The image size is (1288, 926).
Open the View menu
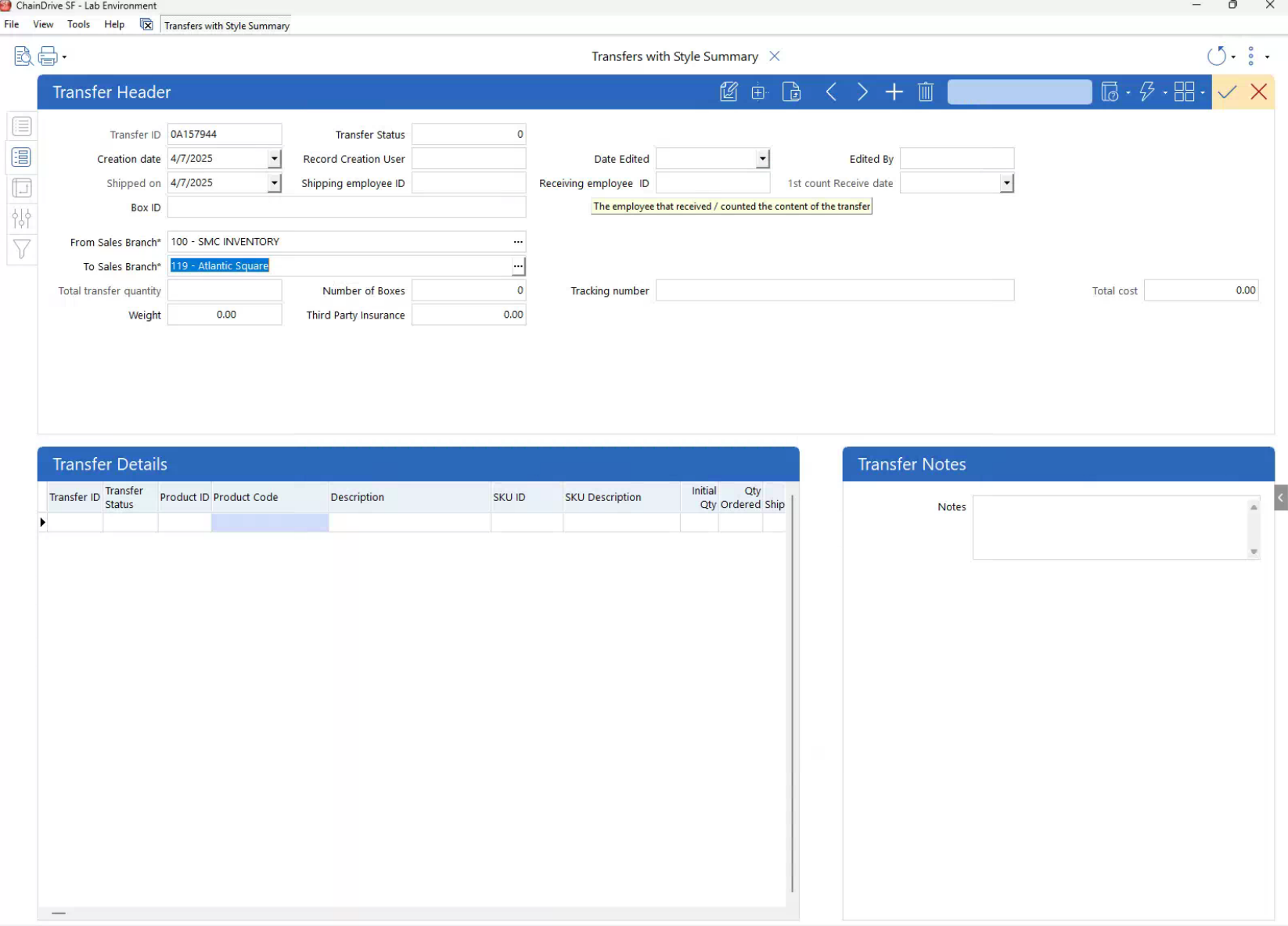click(x=43, y=24)
